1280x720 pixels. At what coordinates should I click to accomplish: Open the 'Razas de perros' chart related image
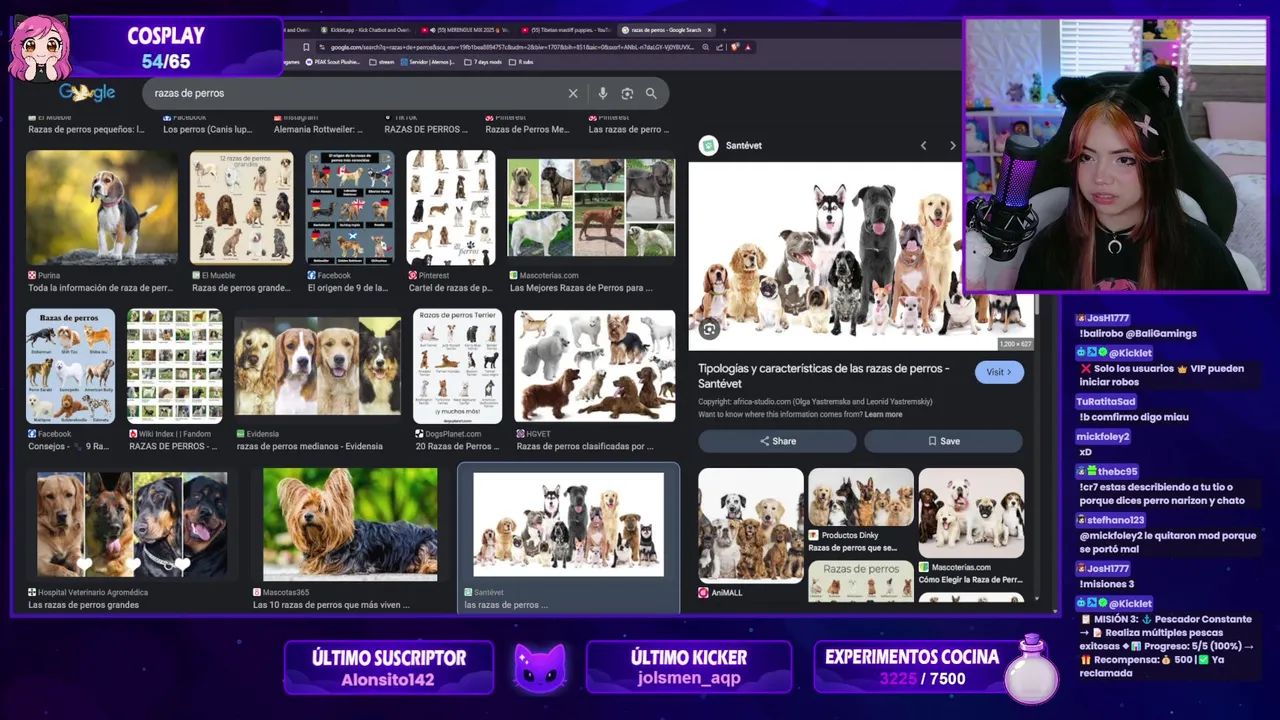pyautogui.click(x=860, y=581)
